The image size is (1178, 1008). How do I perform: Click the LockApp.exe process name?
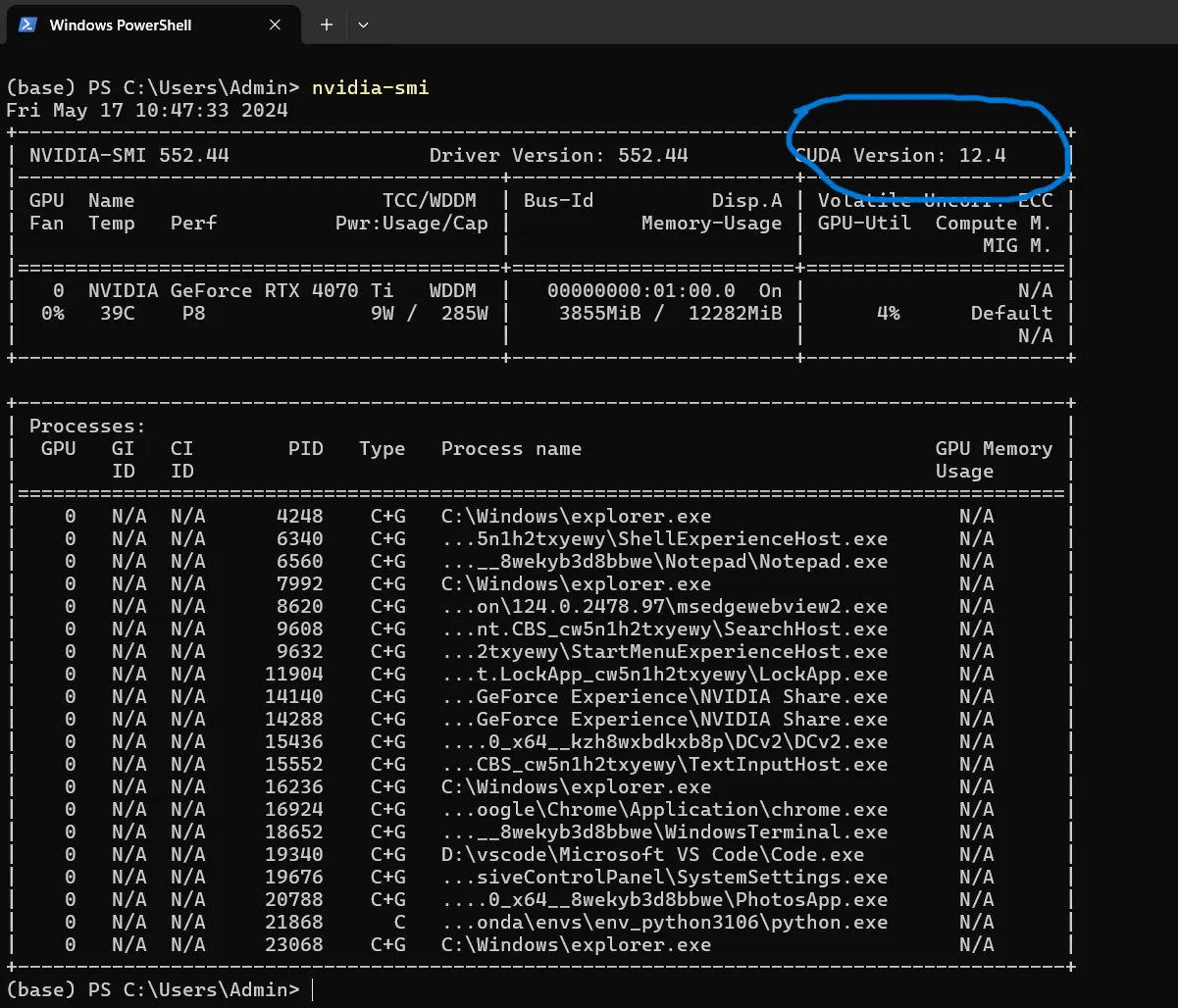pyautogui.click(x=665, y=674)
